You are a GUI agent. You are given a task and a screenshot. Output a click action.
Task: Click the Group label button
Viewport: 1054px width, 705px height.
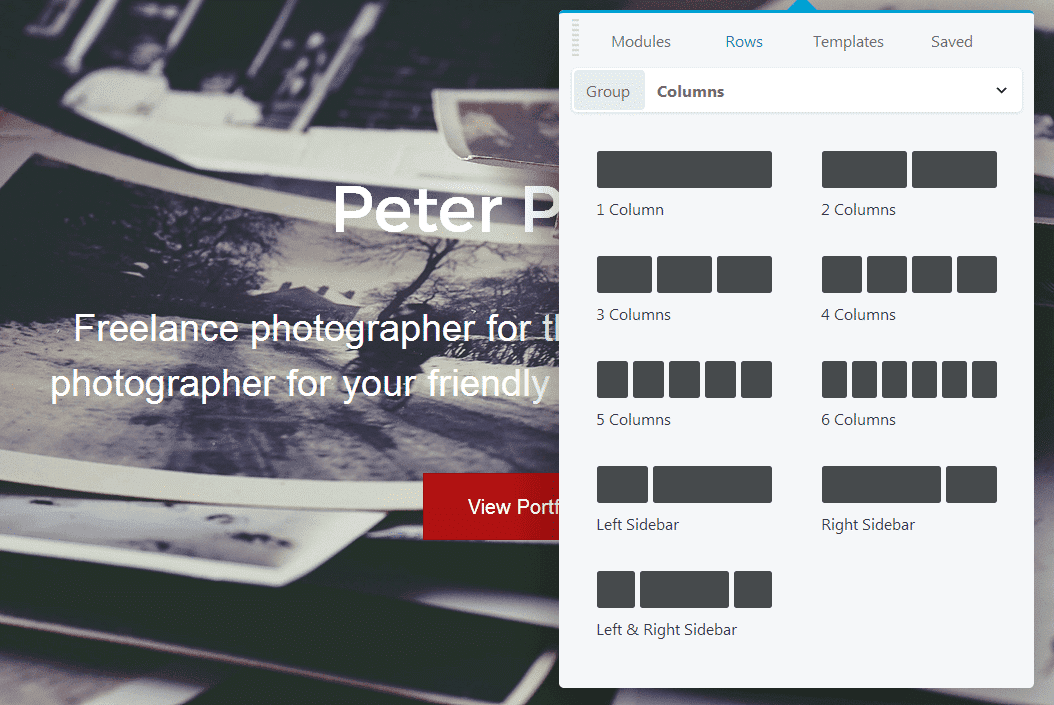608,91
